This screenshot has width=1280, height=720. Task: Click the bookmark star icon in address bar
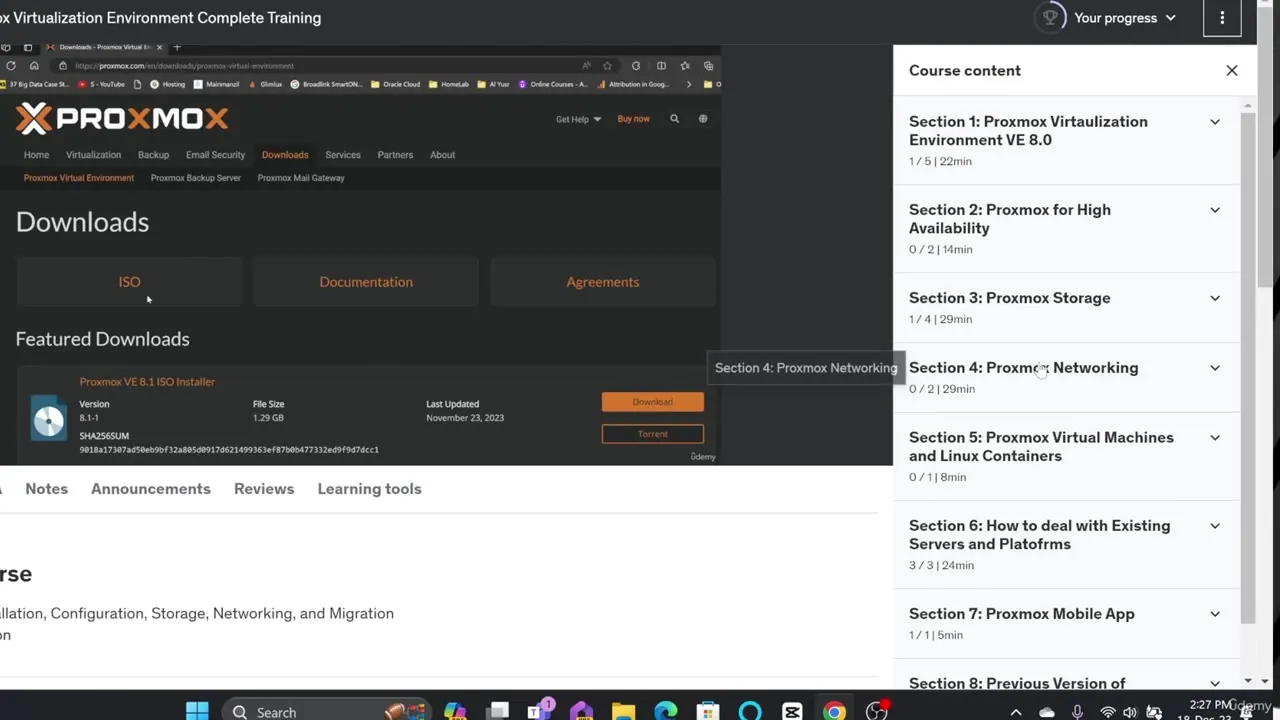click(607, 66)
